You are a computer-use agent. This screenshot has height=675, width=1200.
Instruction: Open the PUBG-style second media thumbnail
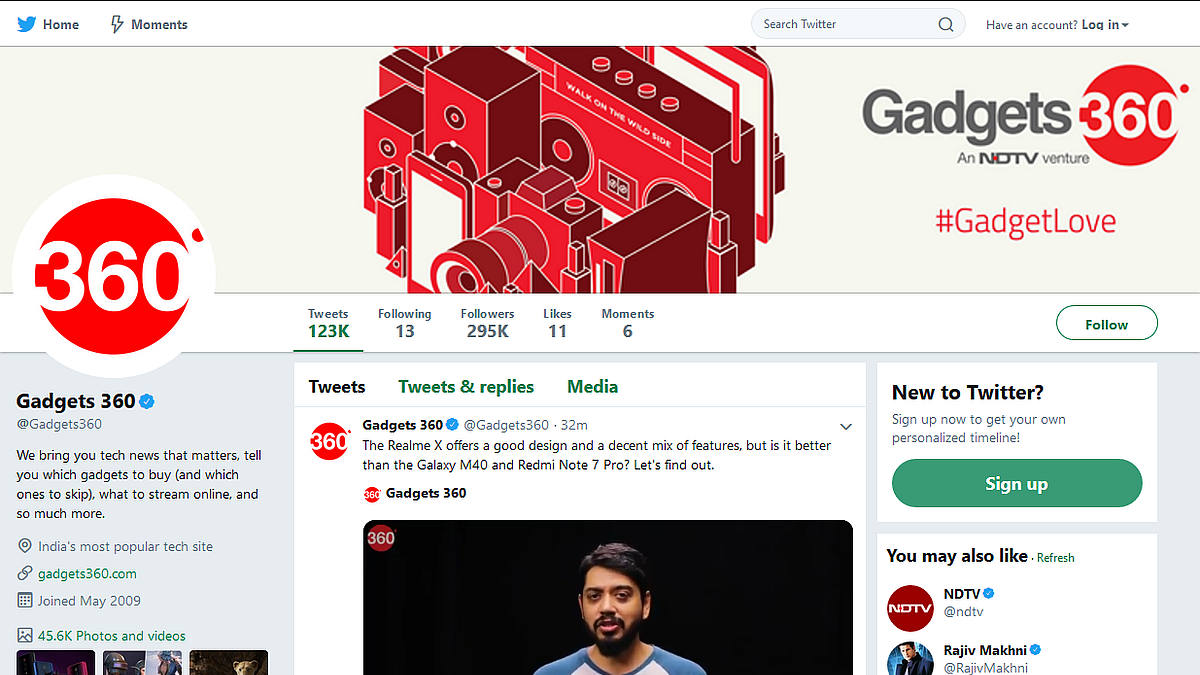click(x=142, y=663)
